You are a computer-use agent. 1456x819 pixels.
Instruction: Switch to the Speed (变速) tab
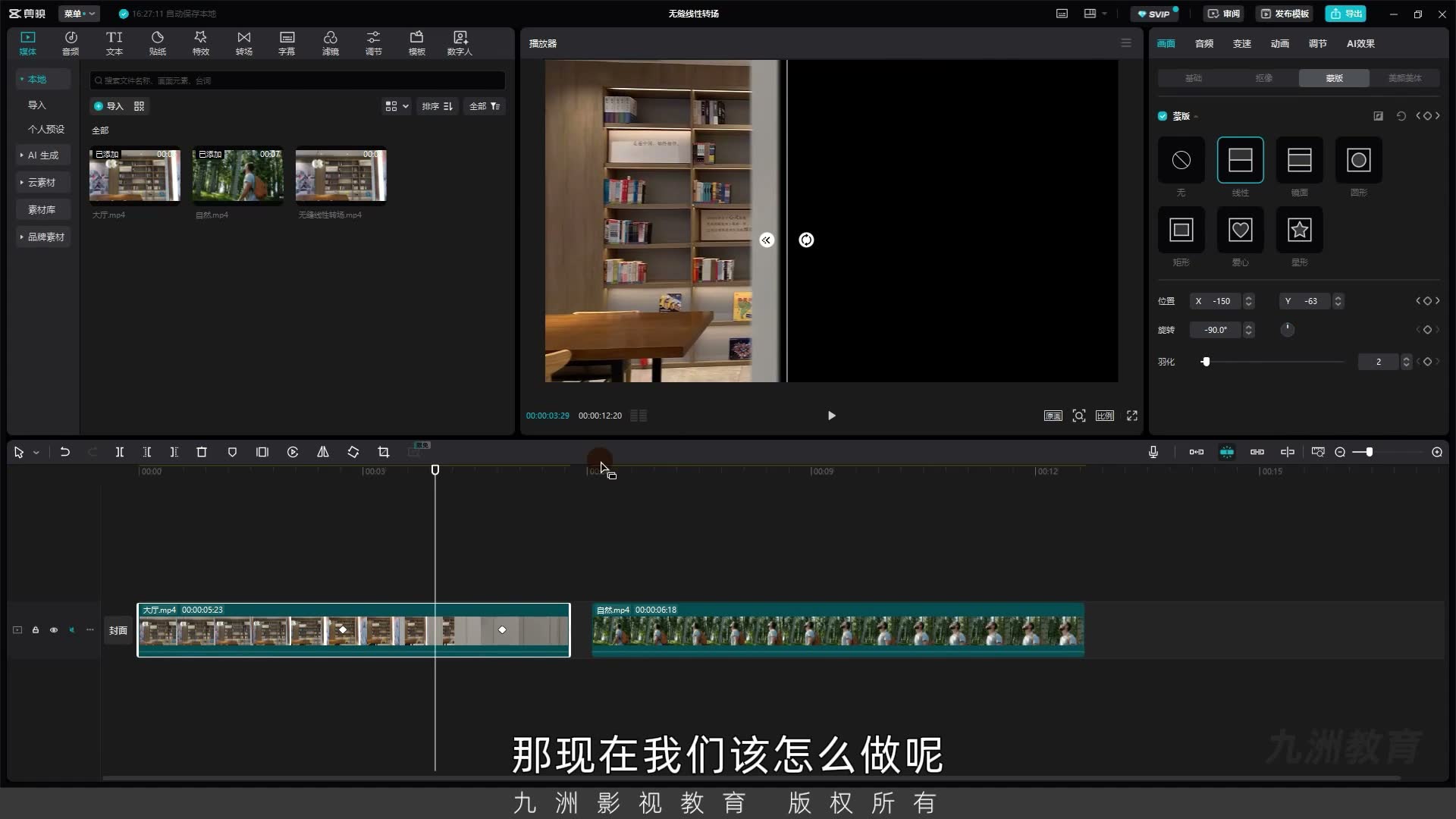[x=1242, y=44]
